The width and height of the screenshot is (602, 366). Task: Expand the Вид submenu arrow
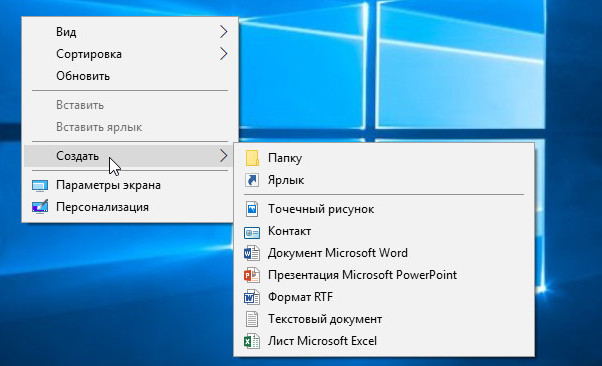(x=223, y=31)
